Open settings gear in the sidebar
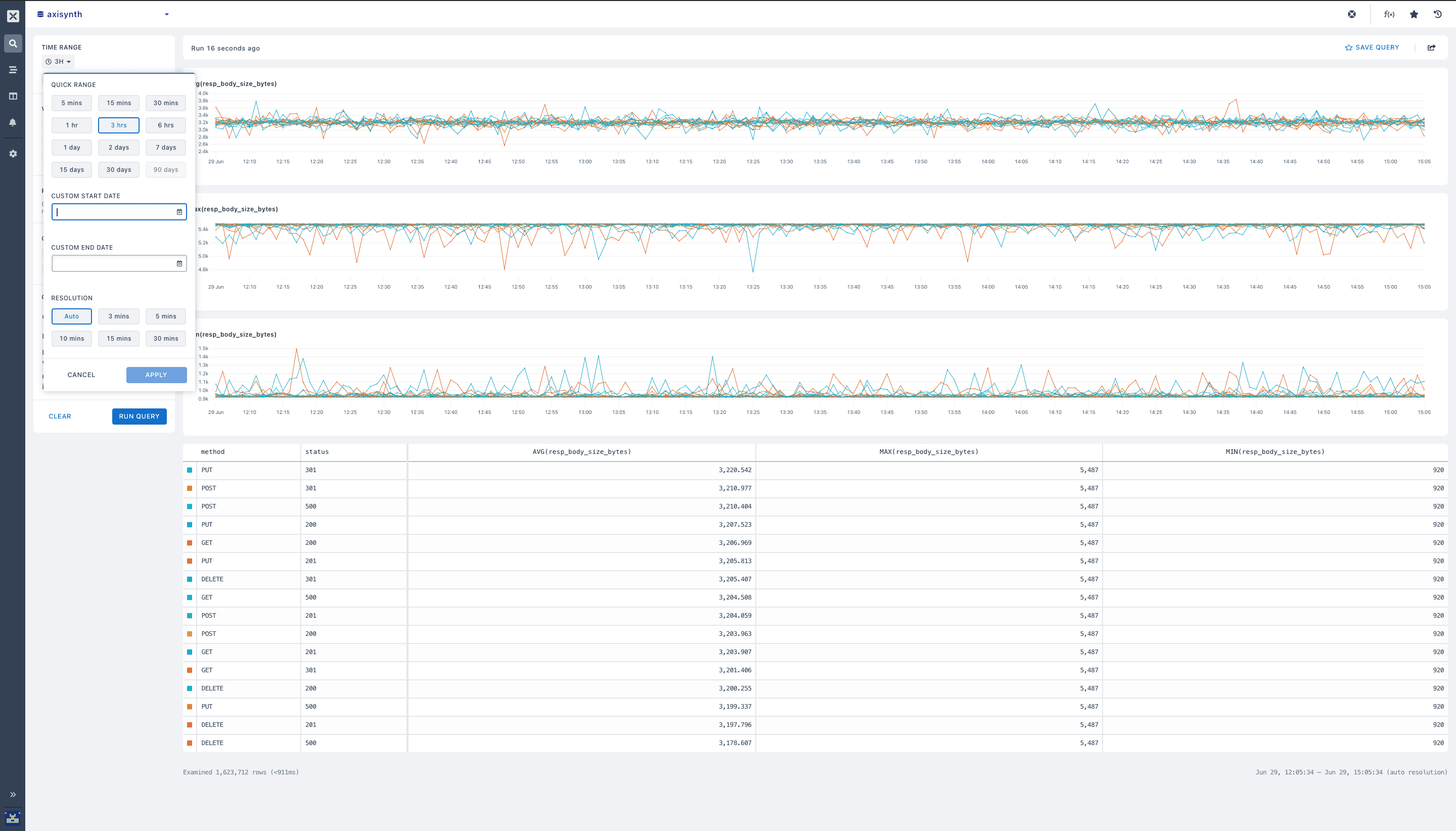The height and width of the screenshot is (831, 1456). (x=13, y=154)
